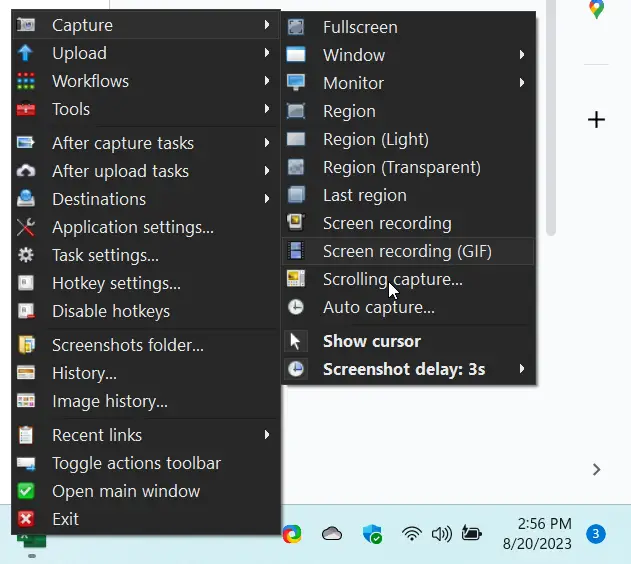Expand the Destinations submenu arrow
Image resolution: width=631 pixels, height=564 pixels.
tap(267, 198)
